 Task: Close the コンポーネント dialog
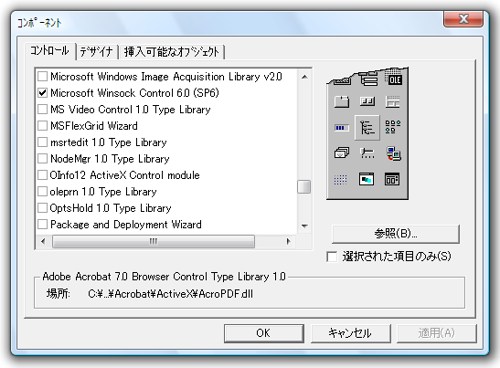pos(463,19)
